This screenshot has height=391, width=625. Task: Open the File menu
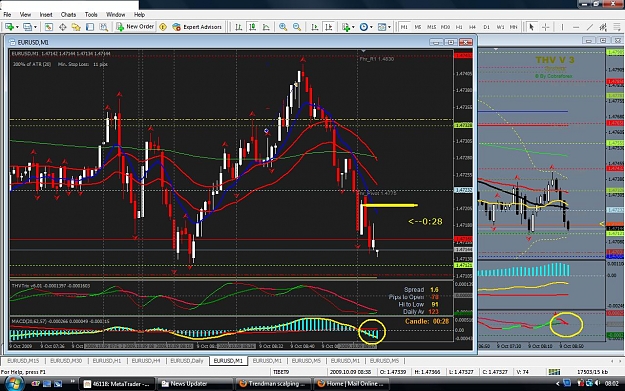[x=7, y=15]
